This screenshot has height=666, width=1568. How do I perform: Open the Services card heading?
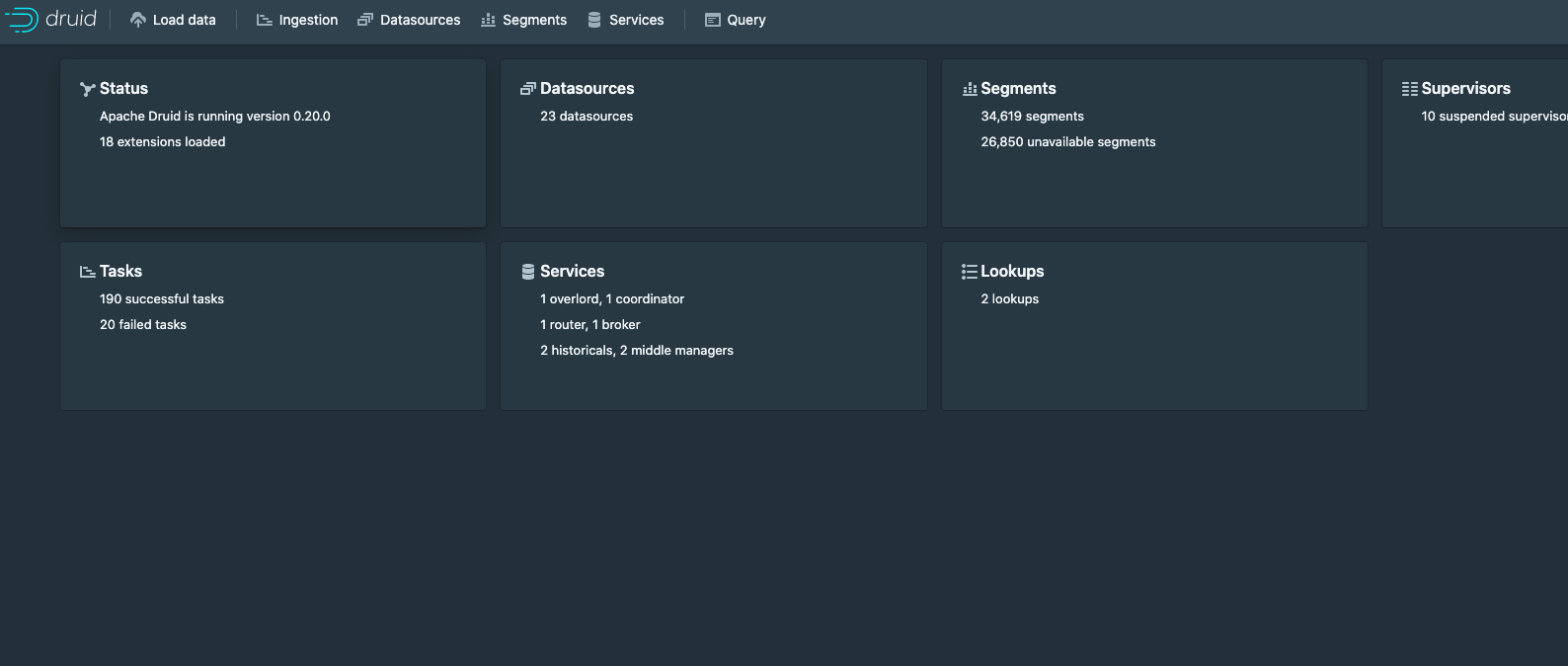pos(572,272)
